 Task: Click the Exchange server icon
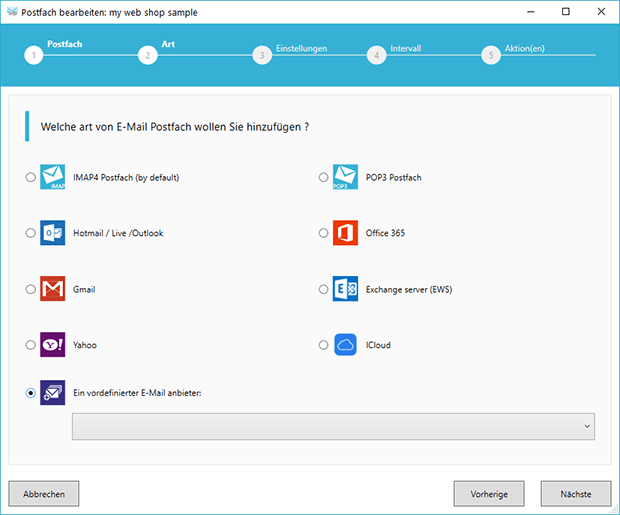tap(345, 289)
